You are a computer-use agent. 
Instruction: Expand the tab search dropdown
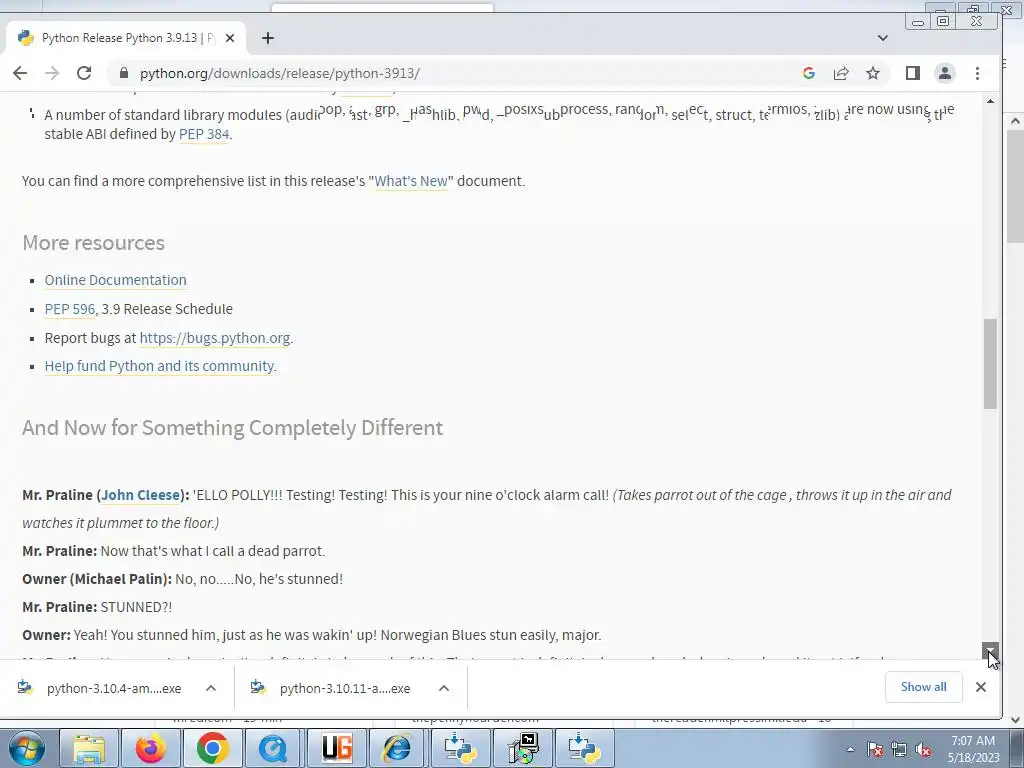(x=883, y=38)
